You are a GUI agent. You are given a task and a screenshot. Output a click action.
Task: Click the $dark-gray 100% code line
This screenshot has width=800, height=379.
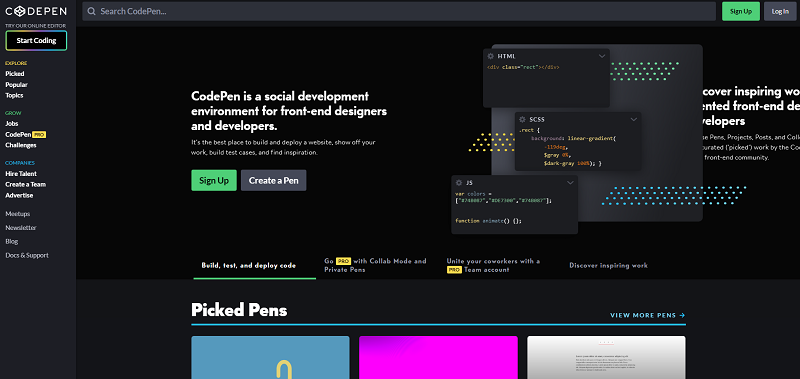[x=573, y=164]
